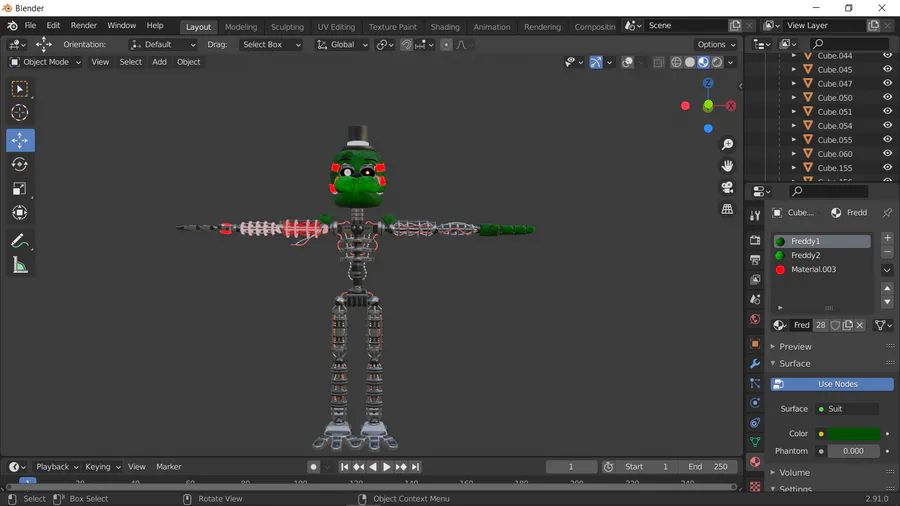Remove material slot with minus button
The width and height of the screenshot is (900, 506).
coord(887,251)
